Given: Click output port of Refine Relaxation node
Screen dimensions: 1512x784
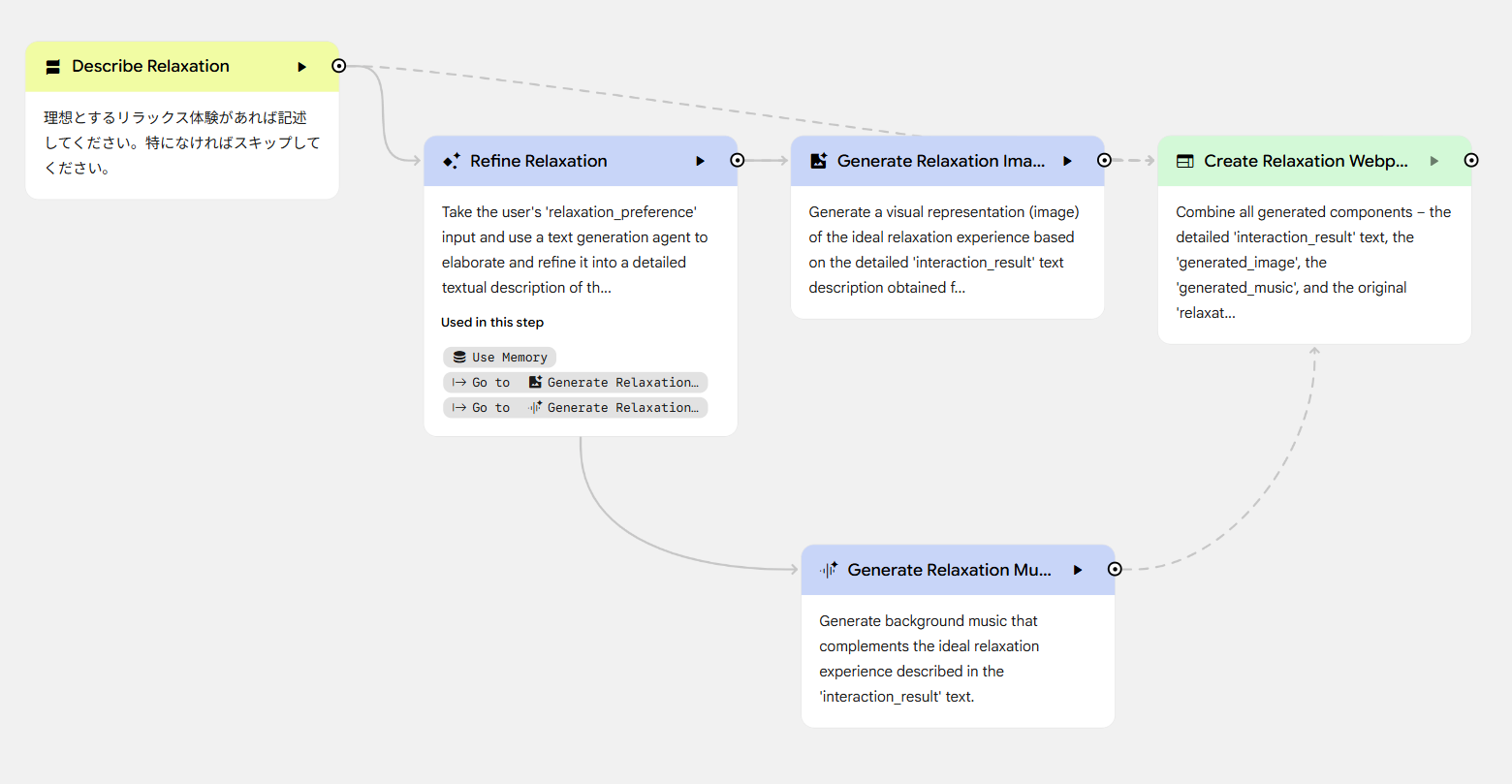Looking at the screenshot, I should click(x=738, y=161).
